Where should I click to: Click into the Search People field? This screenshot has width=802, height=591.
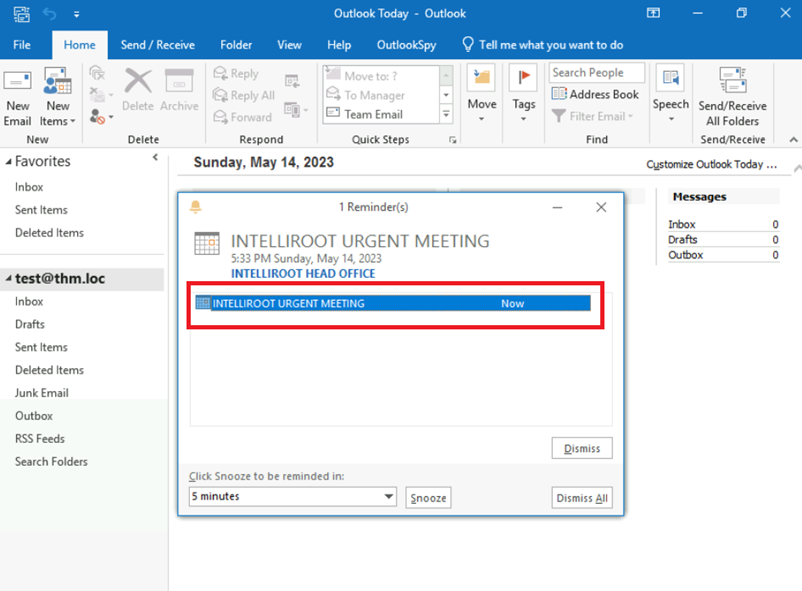[x=597, y=73]
